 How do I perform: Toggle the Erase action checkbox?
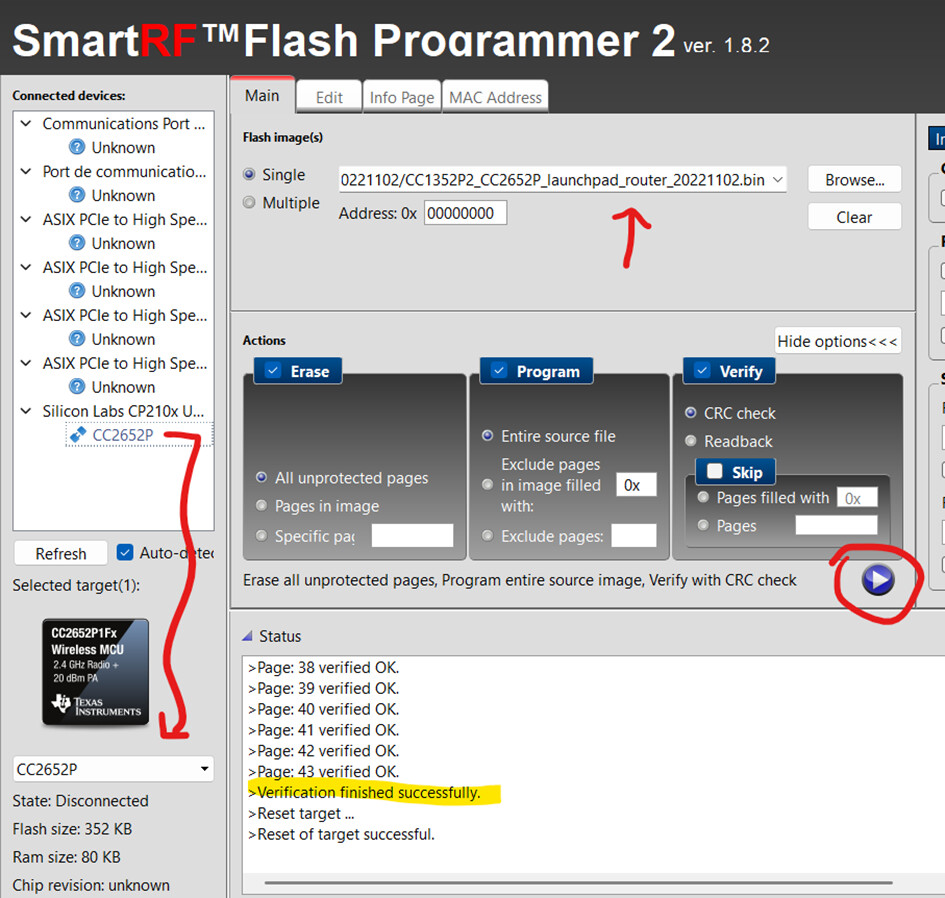pos(274,371)
